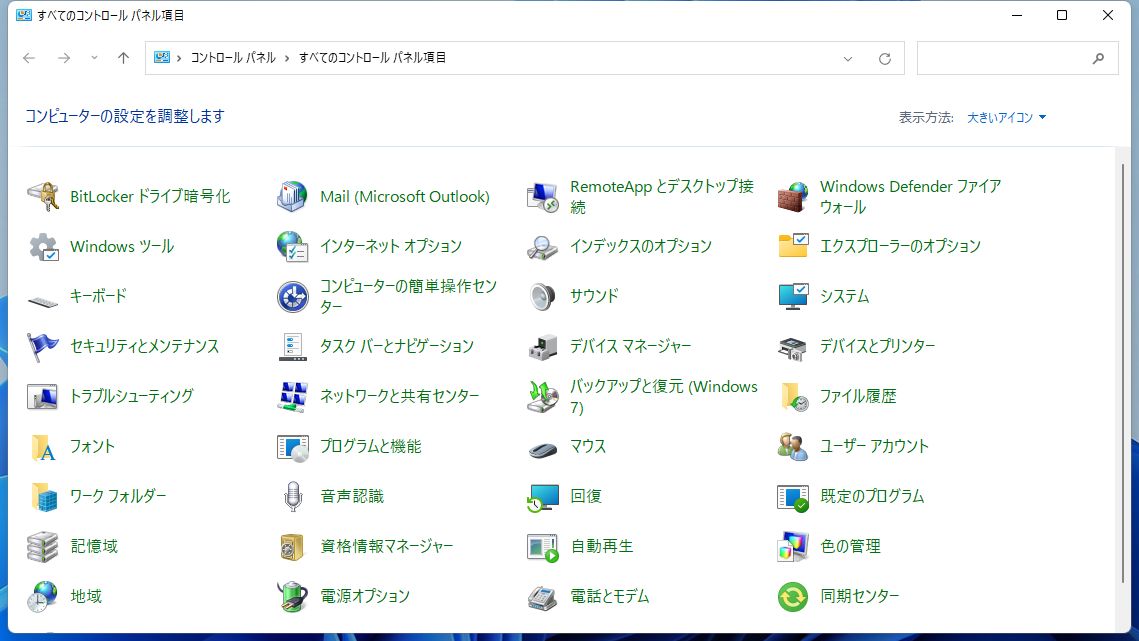The image size is (1139, 641).
Task: Click the トラブルシューティング icon
Action: (43, 396)
